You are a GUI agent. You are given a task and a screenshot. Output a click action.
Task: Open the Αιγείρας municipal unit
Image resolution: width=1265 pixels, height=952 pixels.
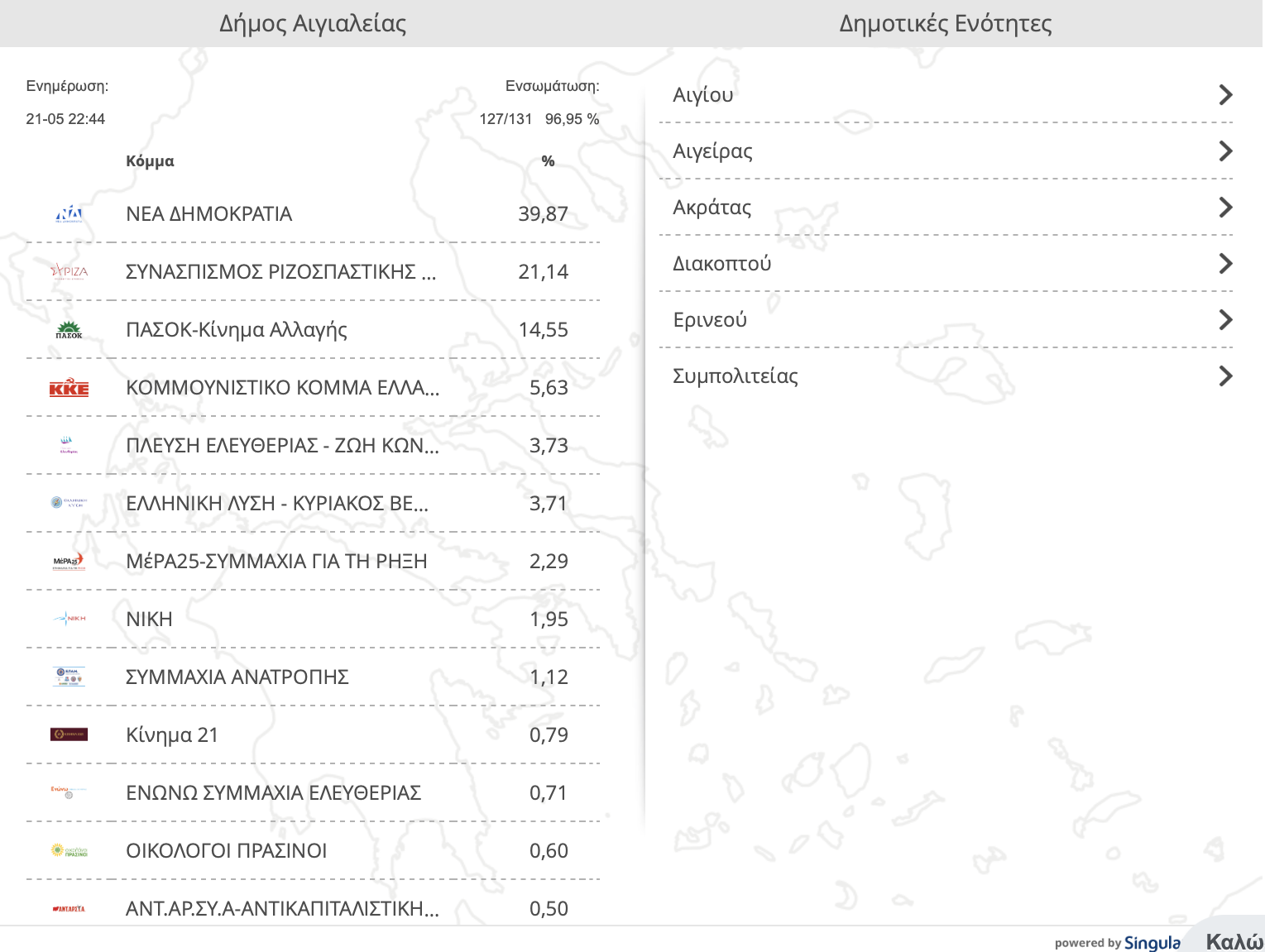pyautogui.click(x=946, y=151)
